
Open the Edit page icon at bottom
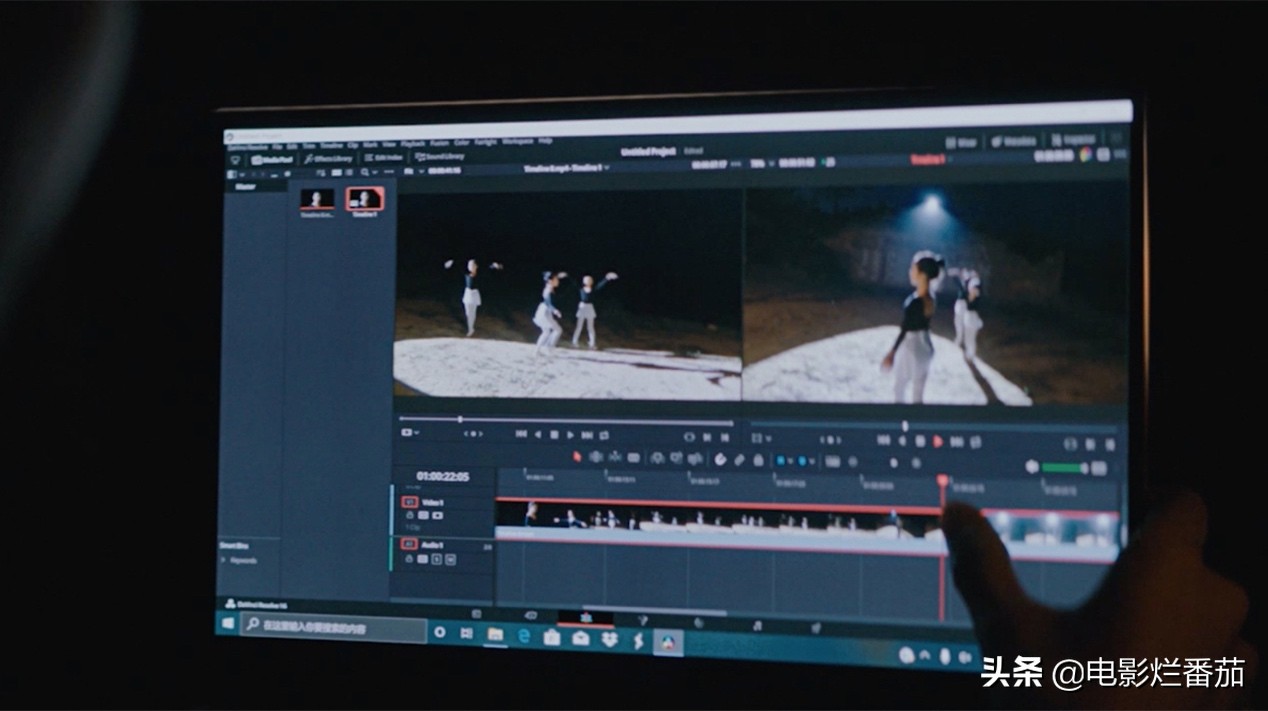[x=586, y=617]
